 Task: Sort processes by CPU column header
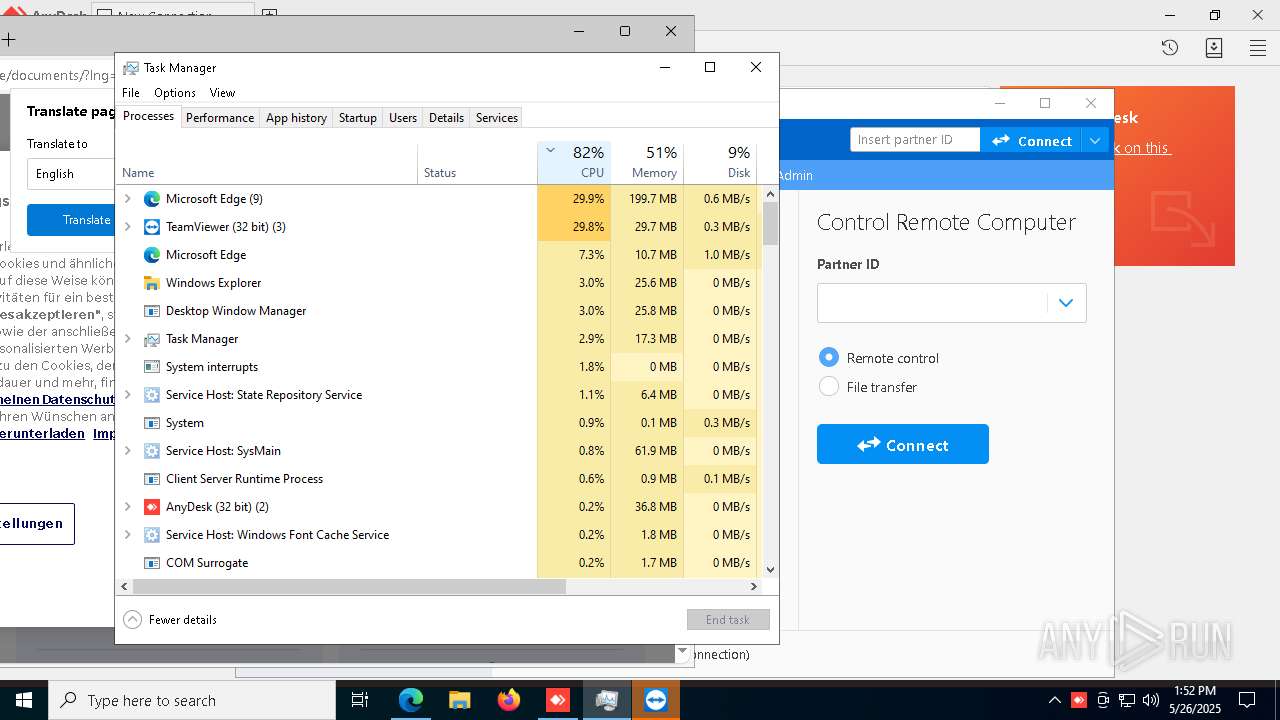click(x=574, y=162)
